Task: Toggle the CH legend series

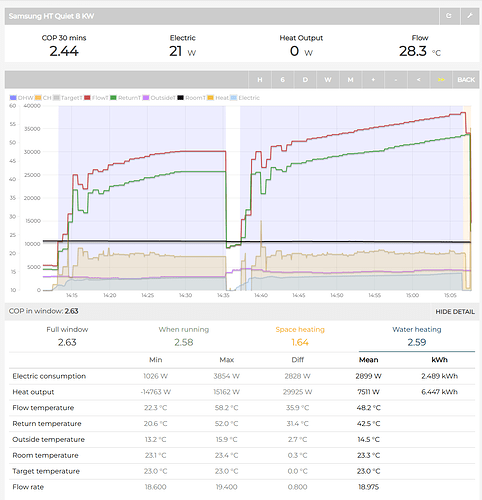Action: click(43, 98)
